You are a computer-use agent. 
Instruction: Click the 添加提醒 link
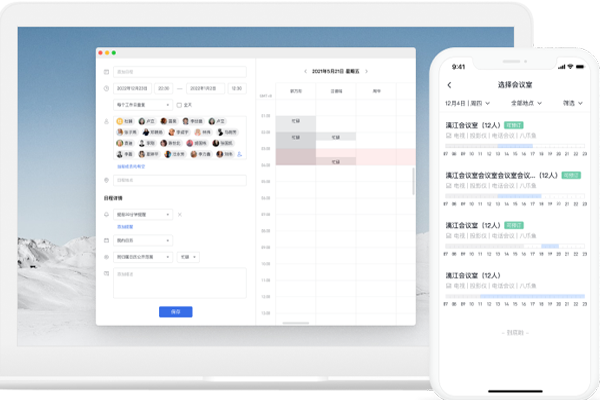pyautogui.click(x=125, y=227)
